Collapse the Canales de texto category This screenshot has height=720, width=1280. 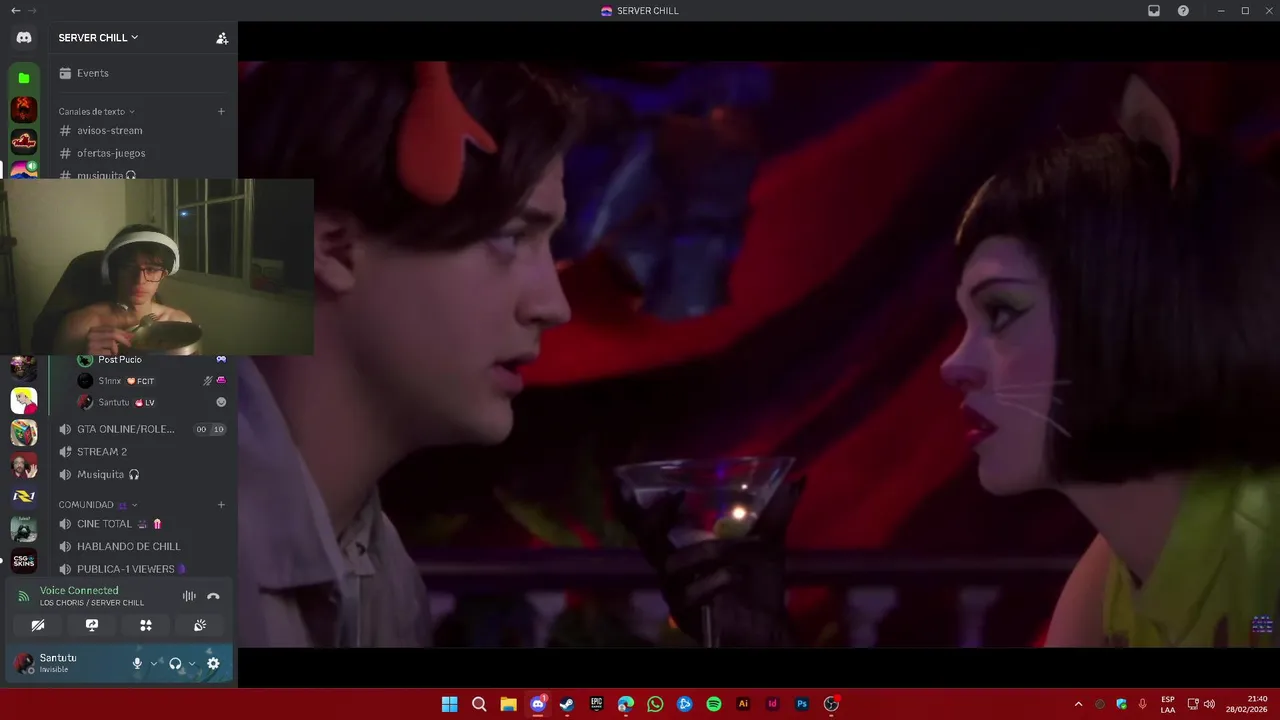pyautogui.click(x=96, y=111)
